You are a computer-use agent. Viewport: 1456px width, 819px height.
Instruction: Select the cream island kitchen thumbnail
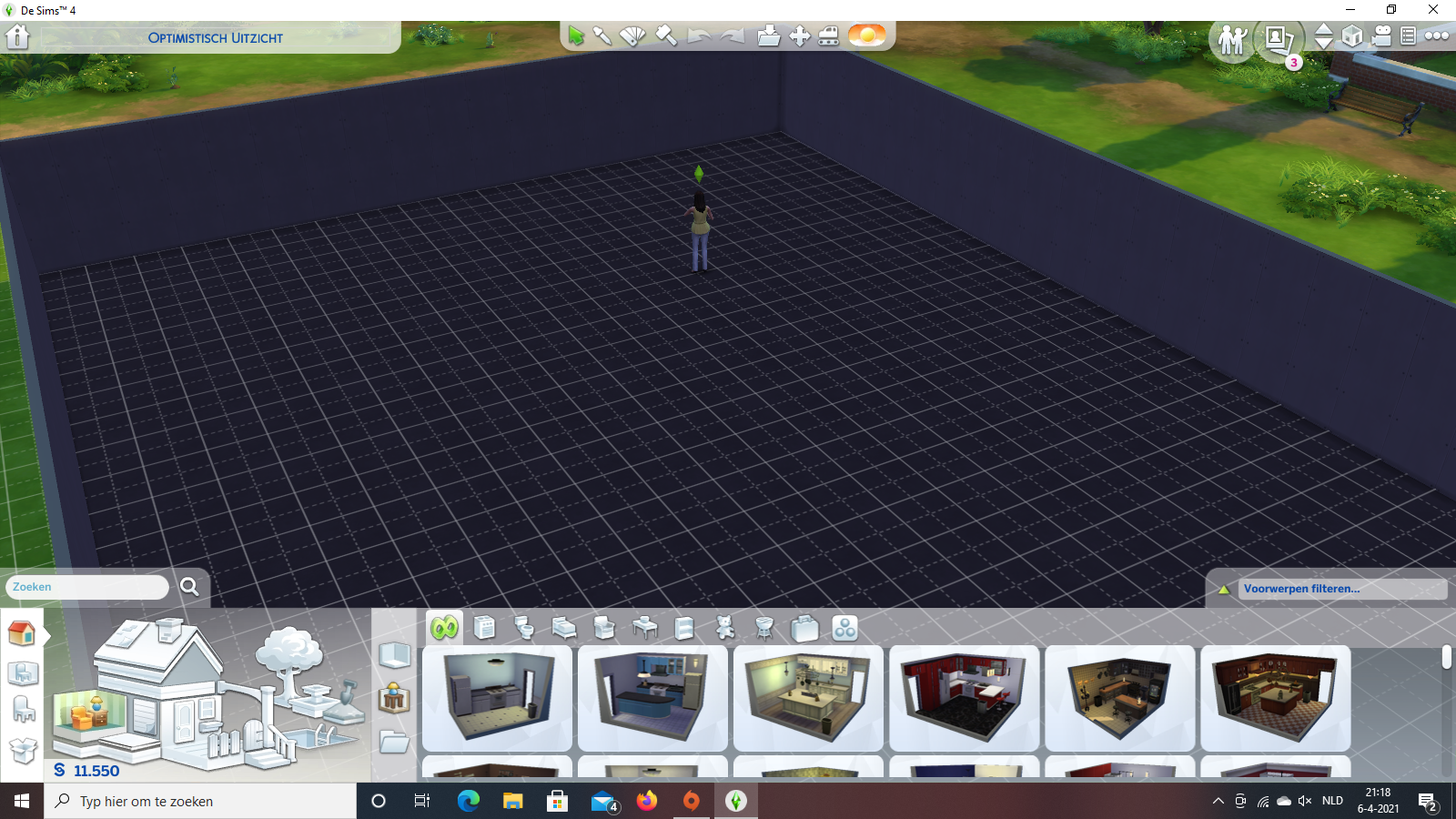(808, 698)
